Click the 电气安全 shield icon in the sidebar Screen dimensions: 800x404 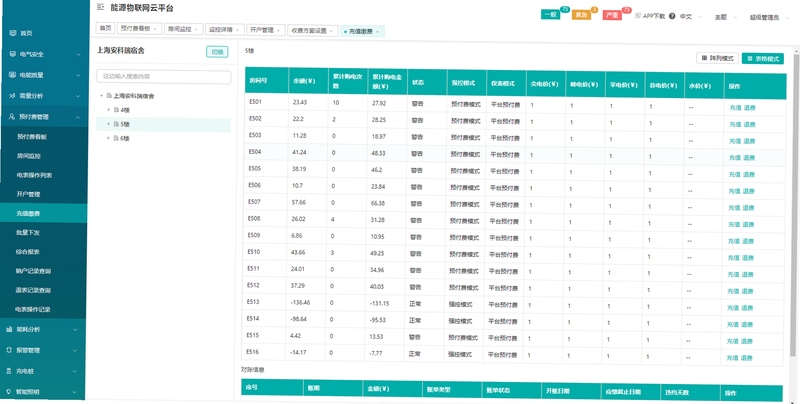tap(13, 54)
